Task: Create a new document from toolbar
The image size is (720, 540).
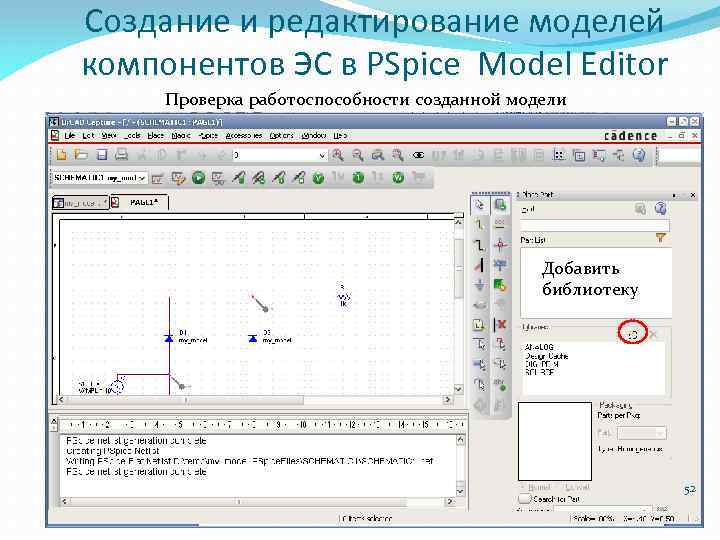Action: [61, 155]
